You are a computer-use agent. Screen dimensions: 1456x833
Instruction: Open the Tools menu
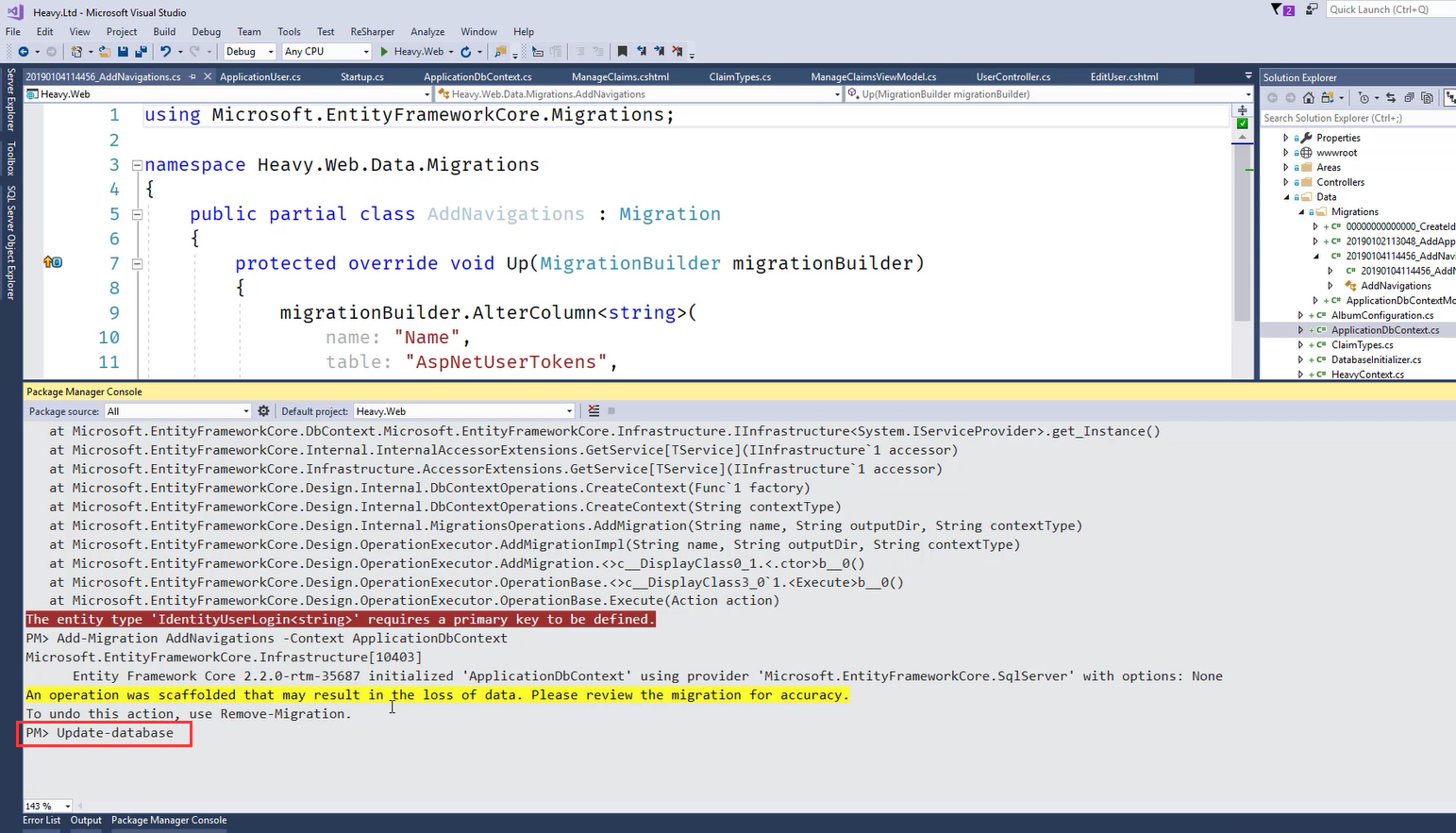tap(289, 31)
